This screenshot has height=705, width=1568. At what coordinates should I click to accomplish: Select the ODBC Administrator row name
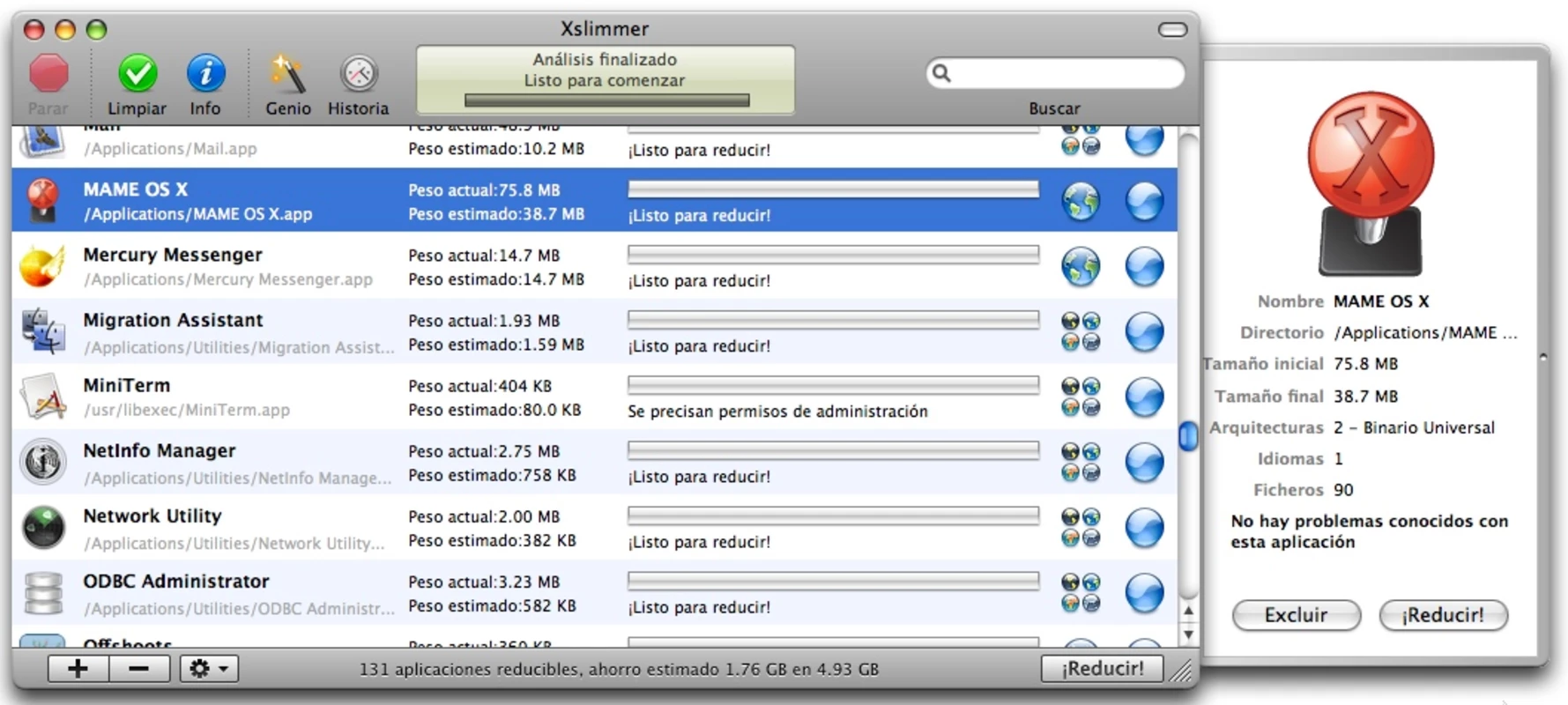point(176,581)
